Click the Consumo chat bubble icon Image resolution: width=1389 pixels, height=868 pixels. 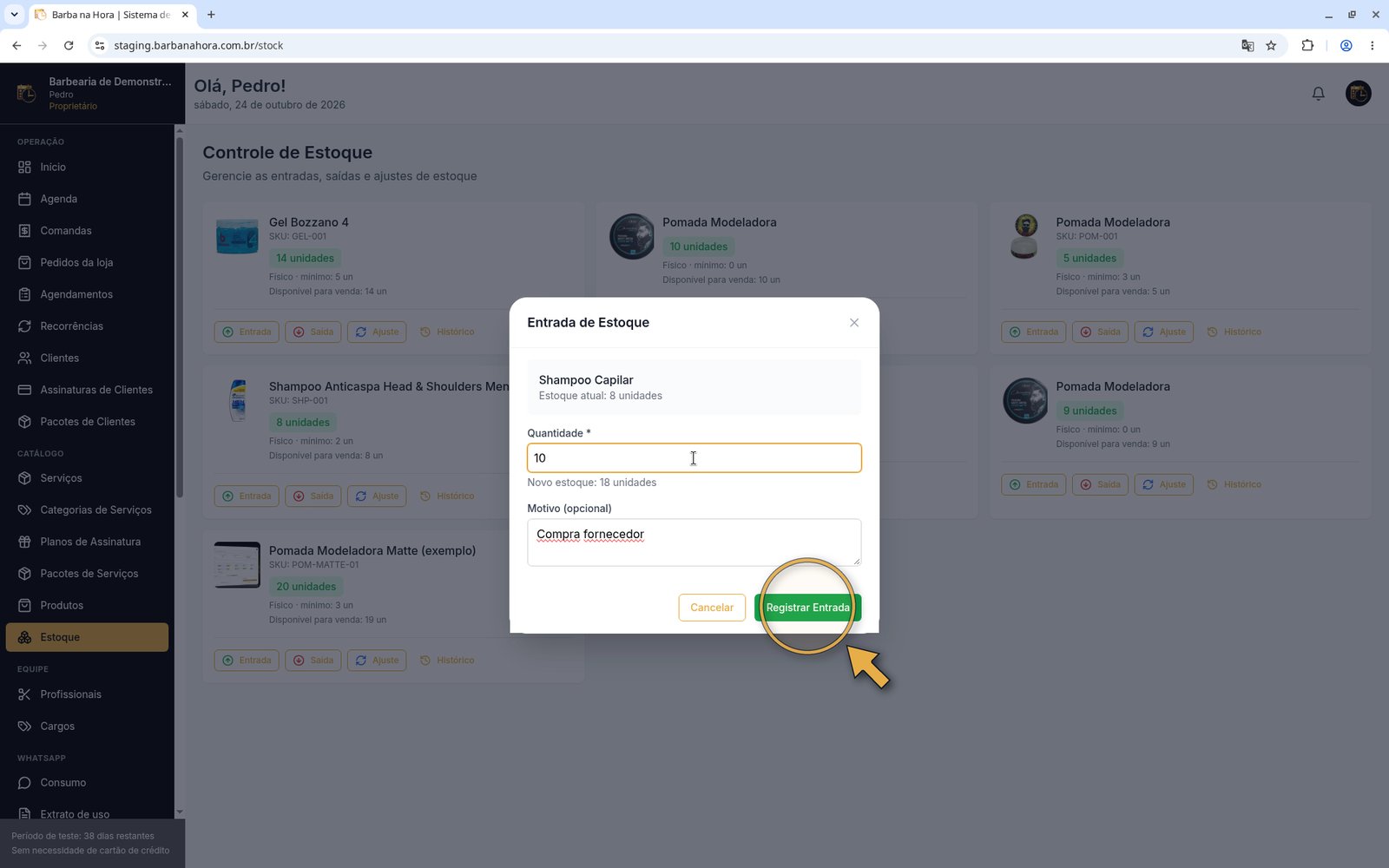coord(24,783)
